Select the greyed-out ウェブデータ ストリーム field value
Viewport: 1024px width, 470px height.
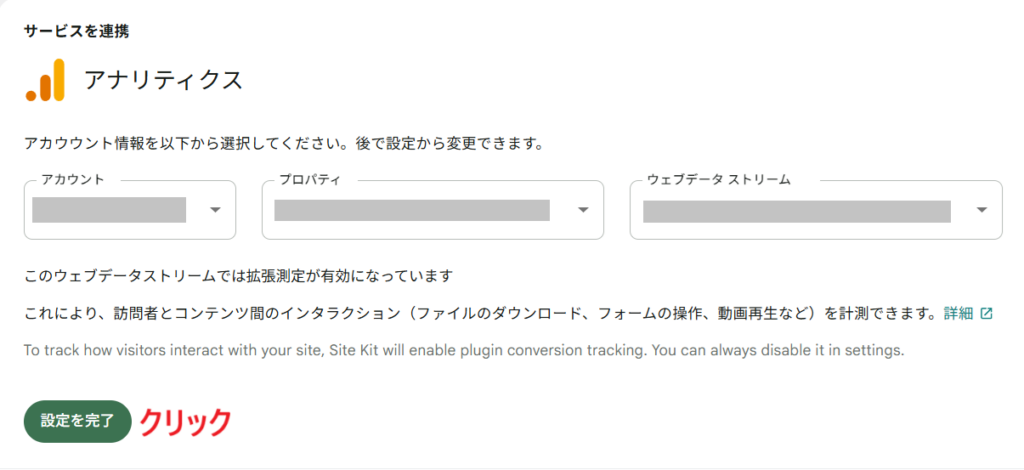pyautogui.click(x=796, y=210)
